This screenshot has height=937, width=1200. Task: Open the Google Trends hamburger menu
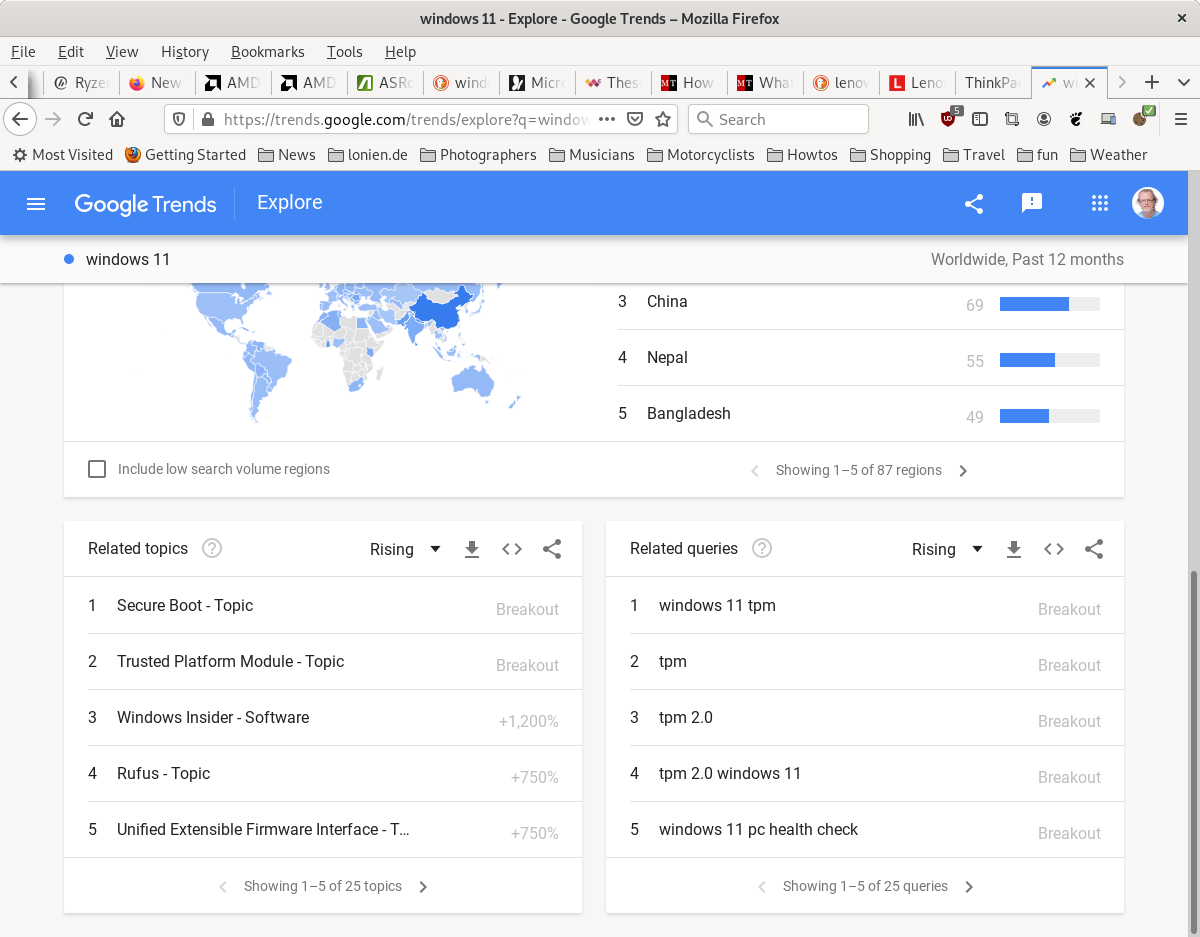click(x=36, y=204)
